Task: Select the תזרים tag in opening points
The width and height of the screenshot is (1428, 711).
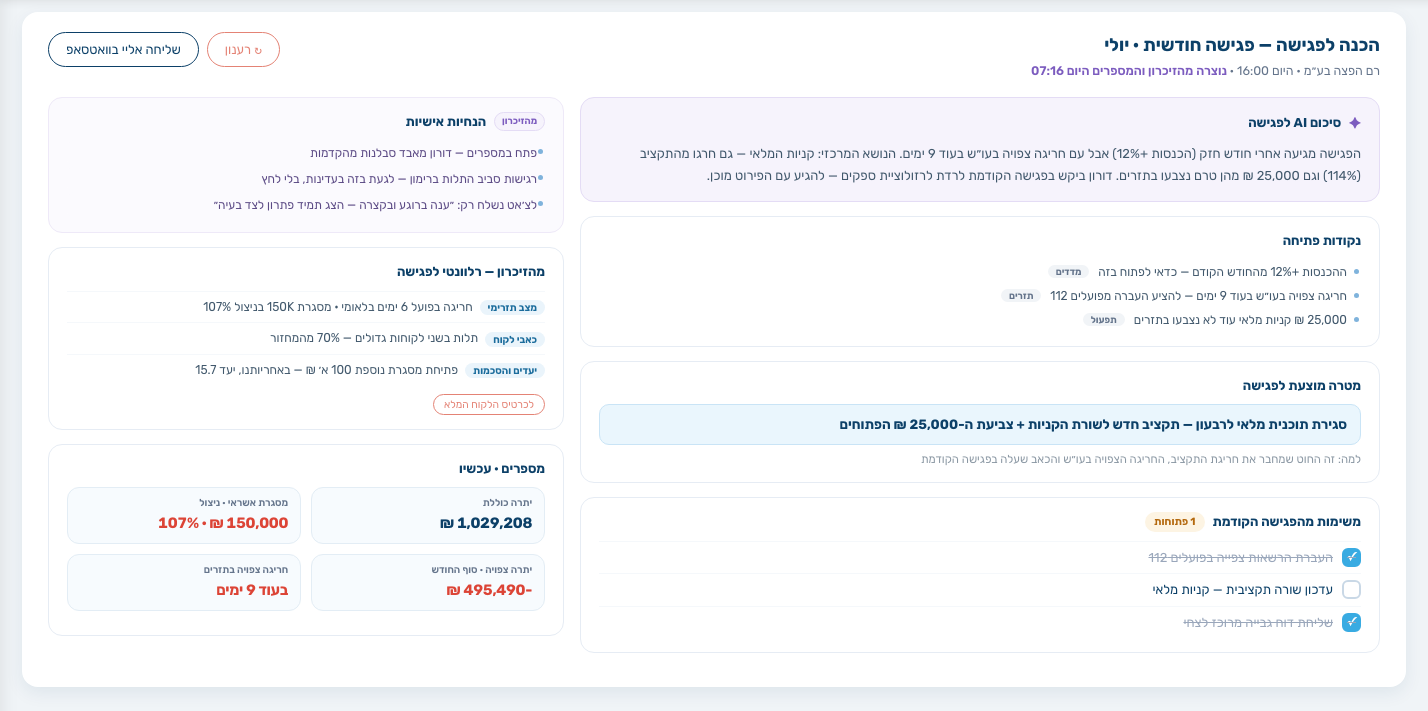Action: [x=1021, y=296]
